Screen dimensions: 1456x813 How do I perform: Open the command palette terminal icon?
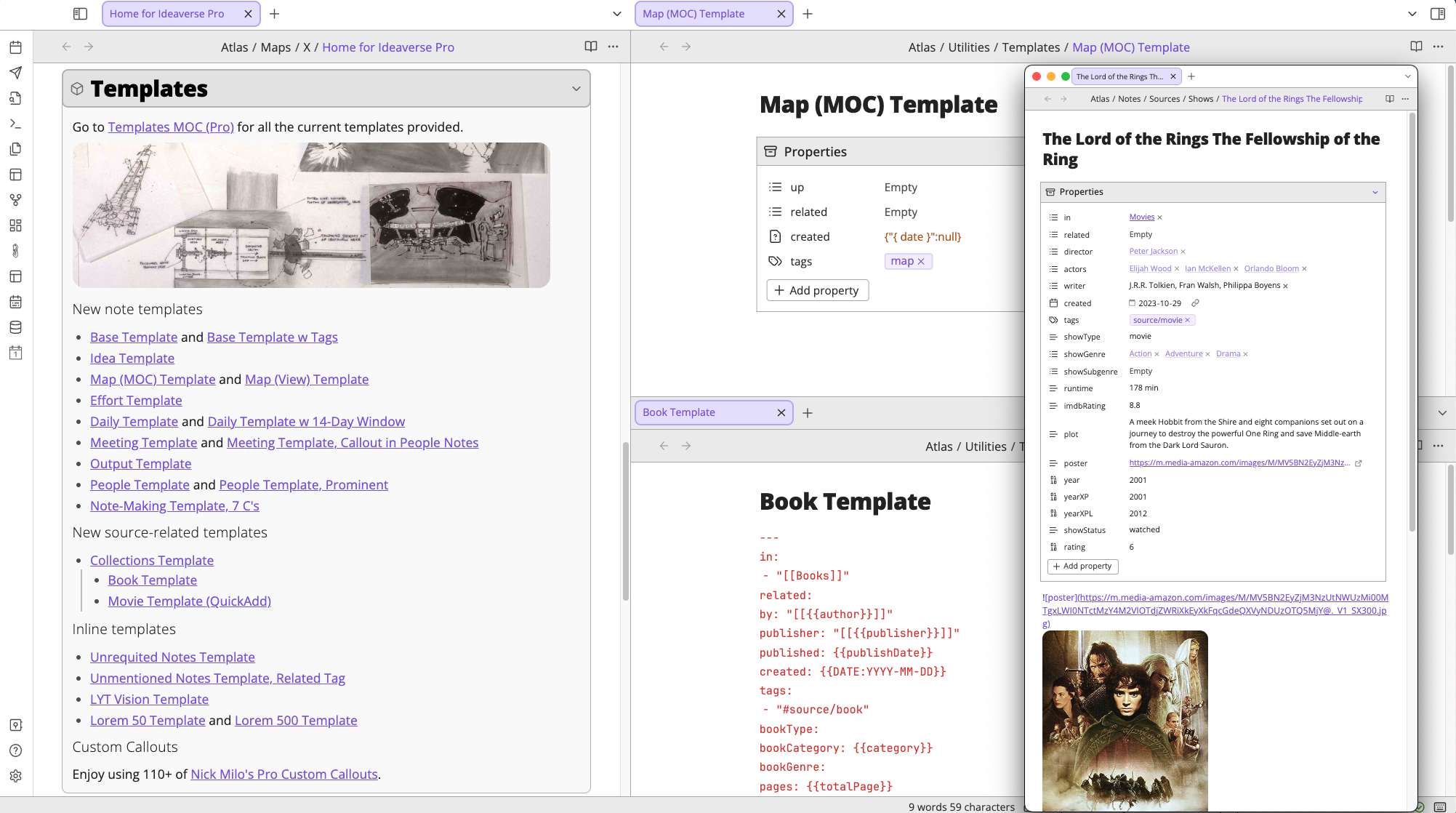(15, 124)
